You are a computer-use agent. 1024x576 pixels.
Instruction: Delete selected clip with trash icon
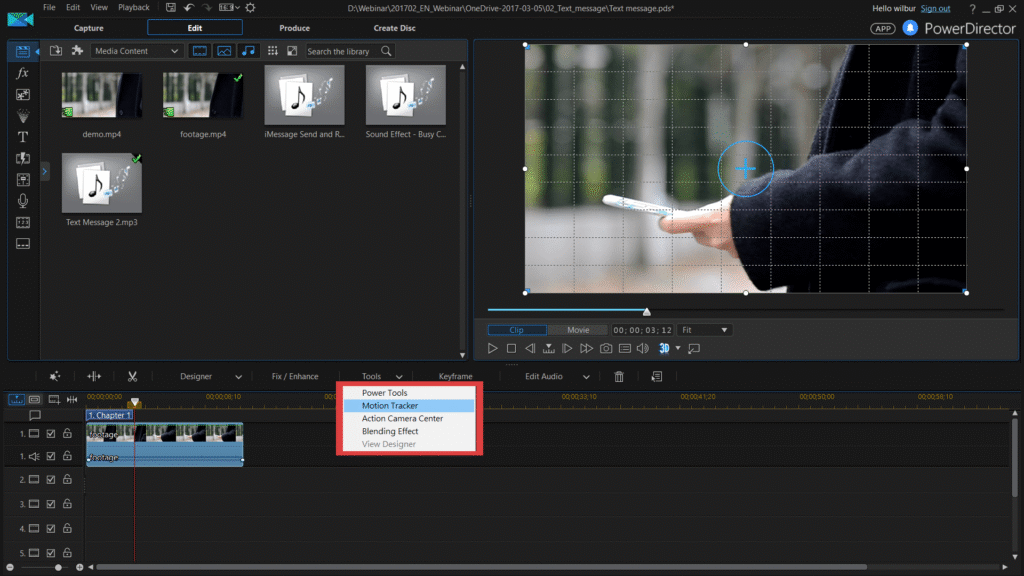pyautogui.click(x=619, y=376)
